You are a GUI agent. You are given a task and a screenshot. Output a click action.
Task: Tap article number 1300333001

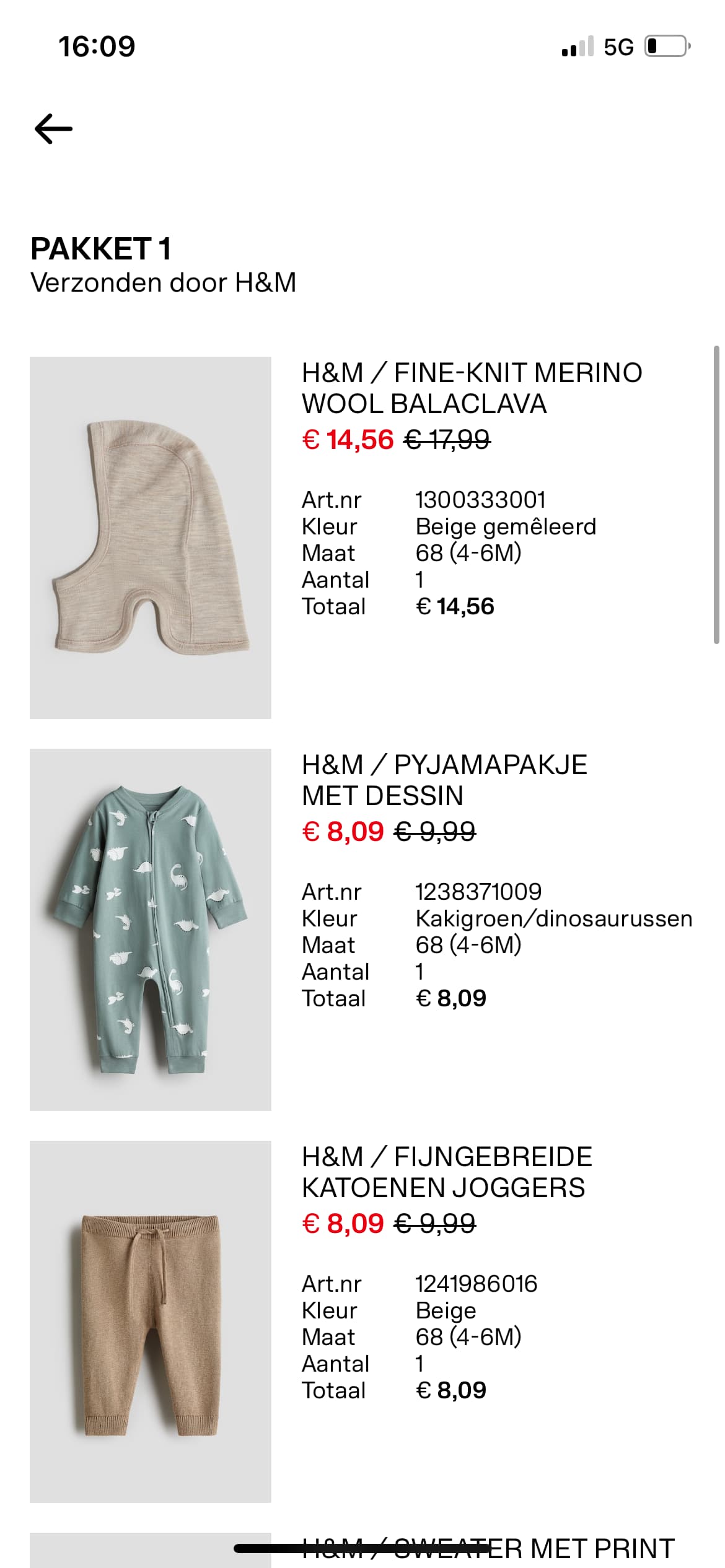coord(480,500)
